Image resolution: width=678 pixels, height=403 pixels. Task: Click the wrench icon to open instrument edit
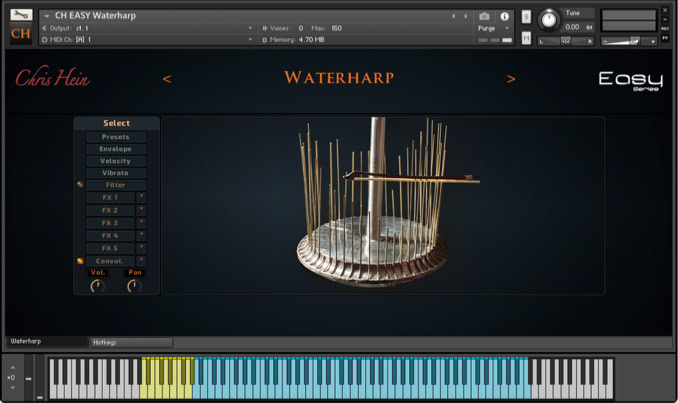point(21,15)
